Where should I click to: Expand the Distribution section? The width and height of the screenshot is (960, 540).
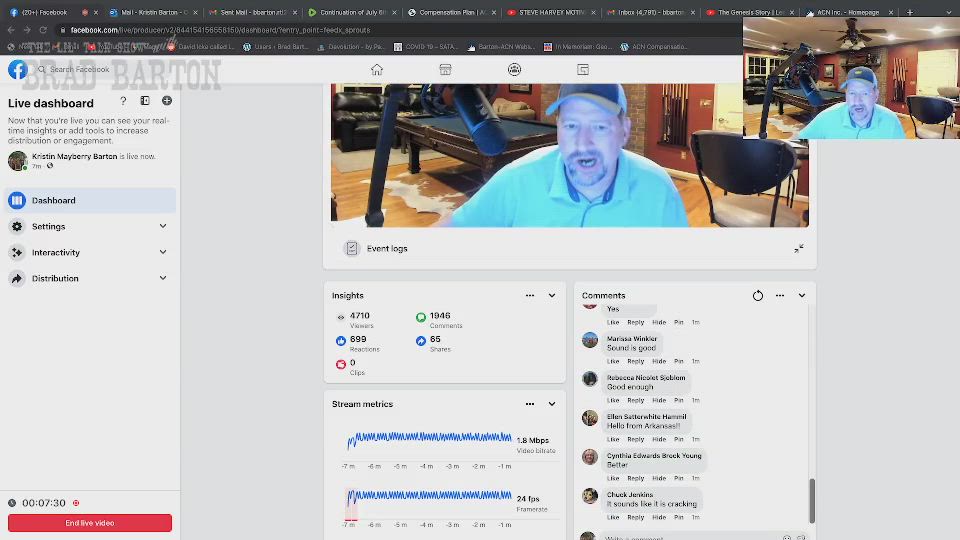[x=163, y=278]
